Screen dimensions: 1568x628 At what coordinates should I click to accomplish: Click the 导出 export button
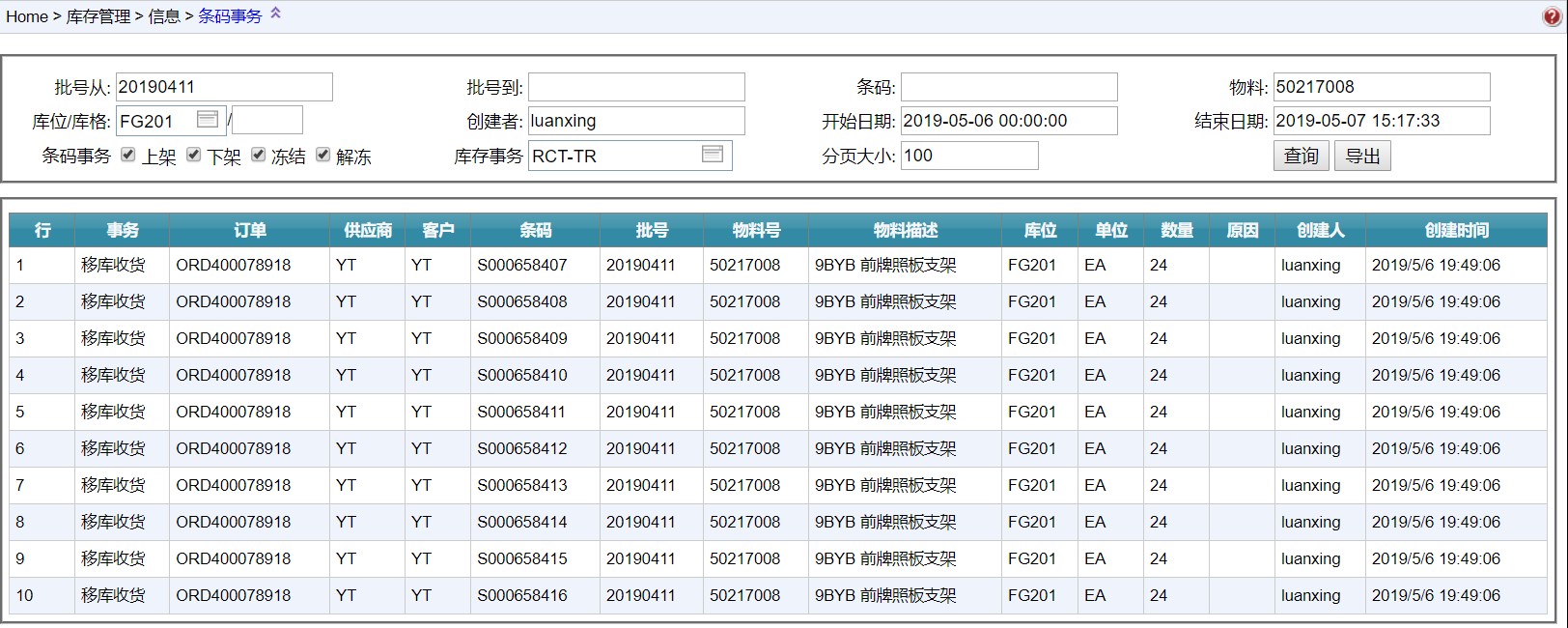(1362, 156)
